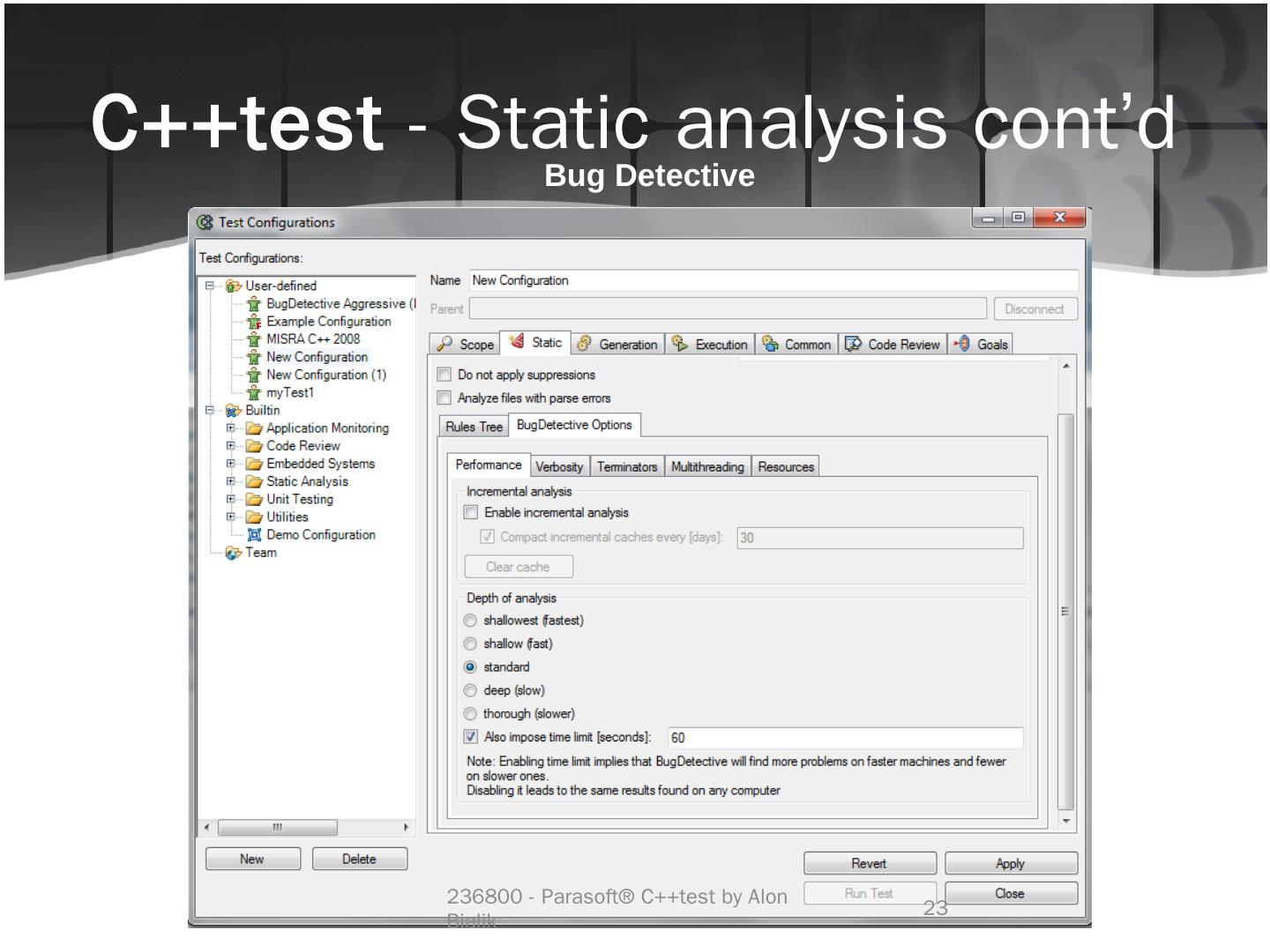This screenshot has width=1270, height=952.
Task: Click the Team globe icon
Action: coord(234,553)
